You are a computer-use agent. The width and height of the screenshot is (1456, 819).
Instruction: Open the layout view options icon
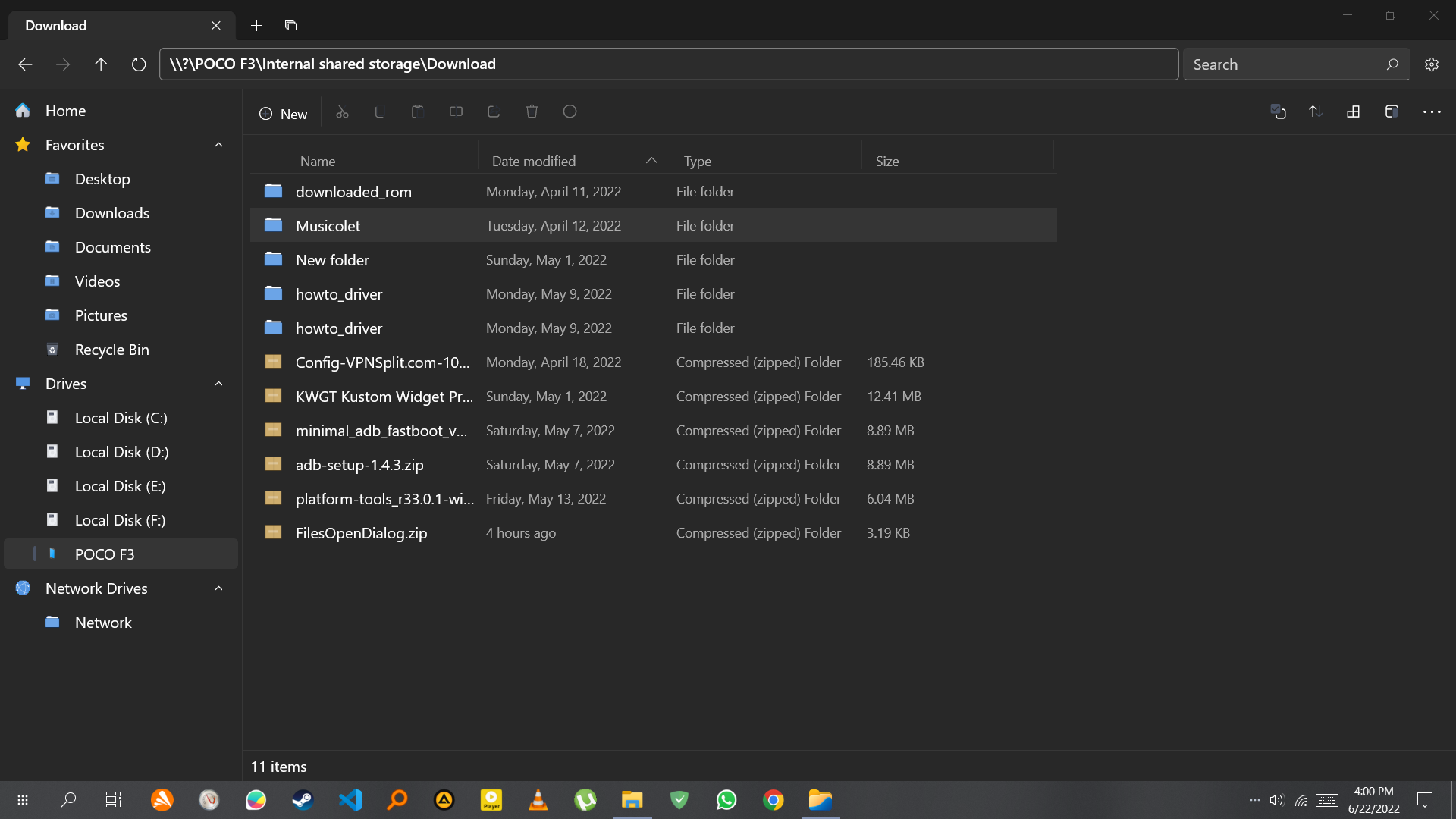(x=1353, y=112)
